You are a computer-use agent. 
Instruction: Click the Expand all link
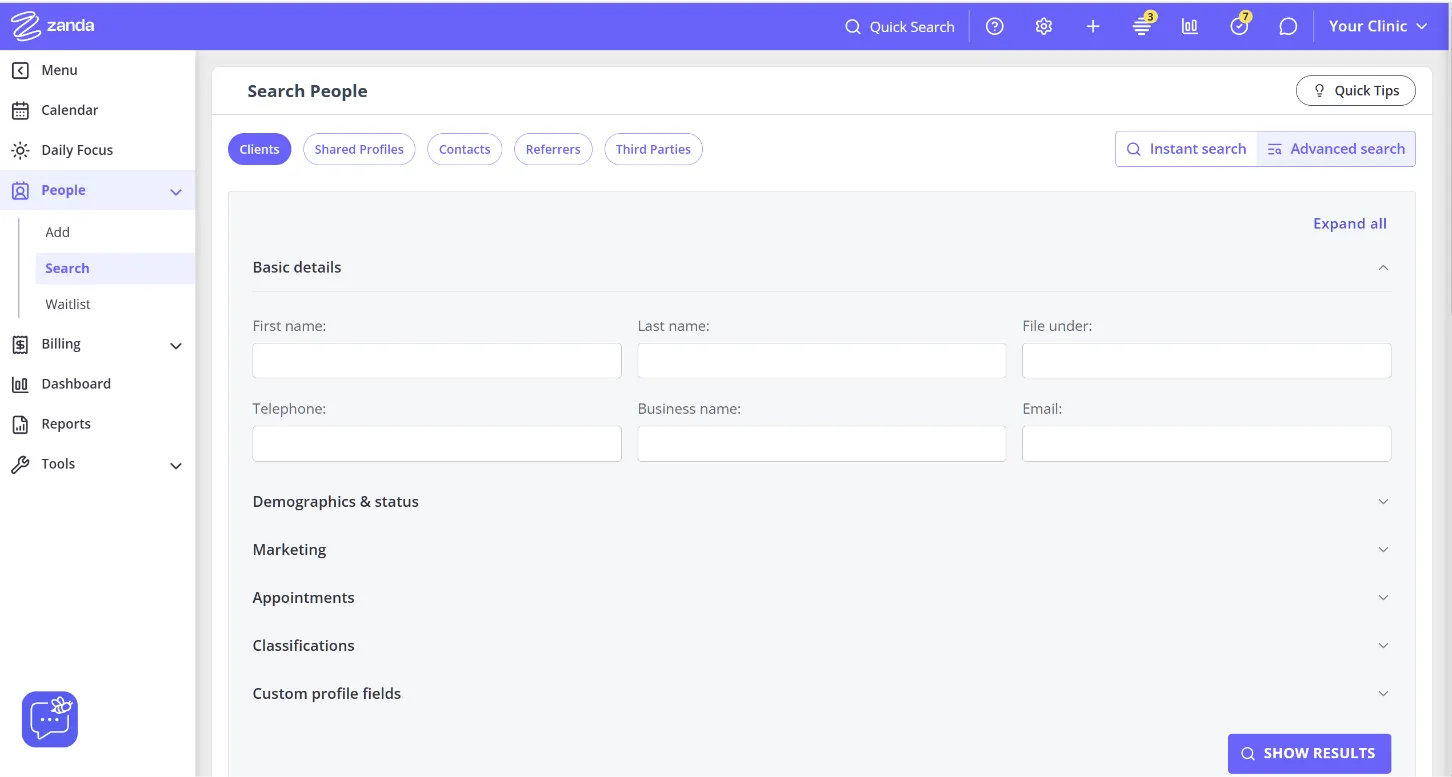point(1350,223)
